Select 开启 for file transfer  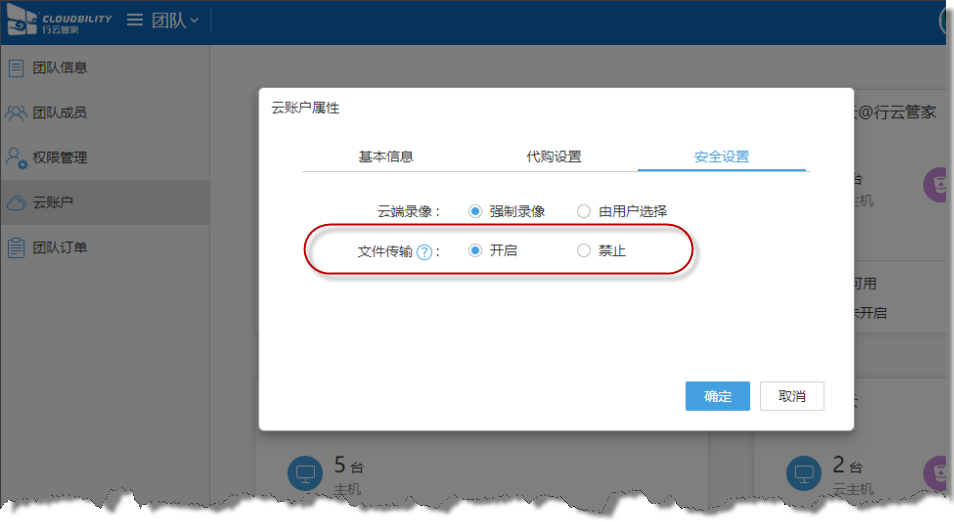475,251
